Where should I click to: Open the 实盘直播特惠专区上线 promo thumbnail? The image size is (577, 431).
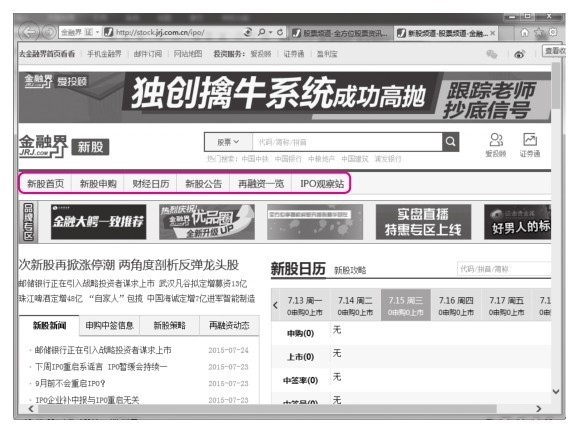(x=423, y=222)
